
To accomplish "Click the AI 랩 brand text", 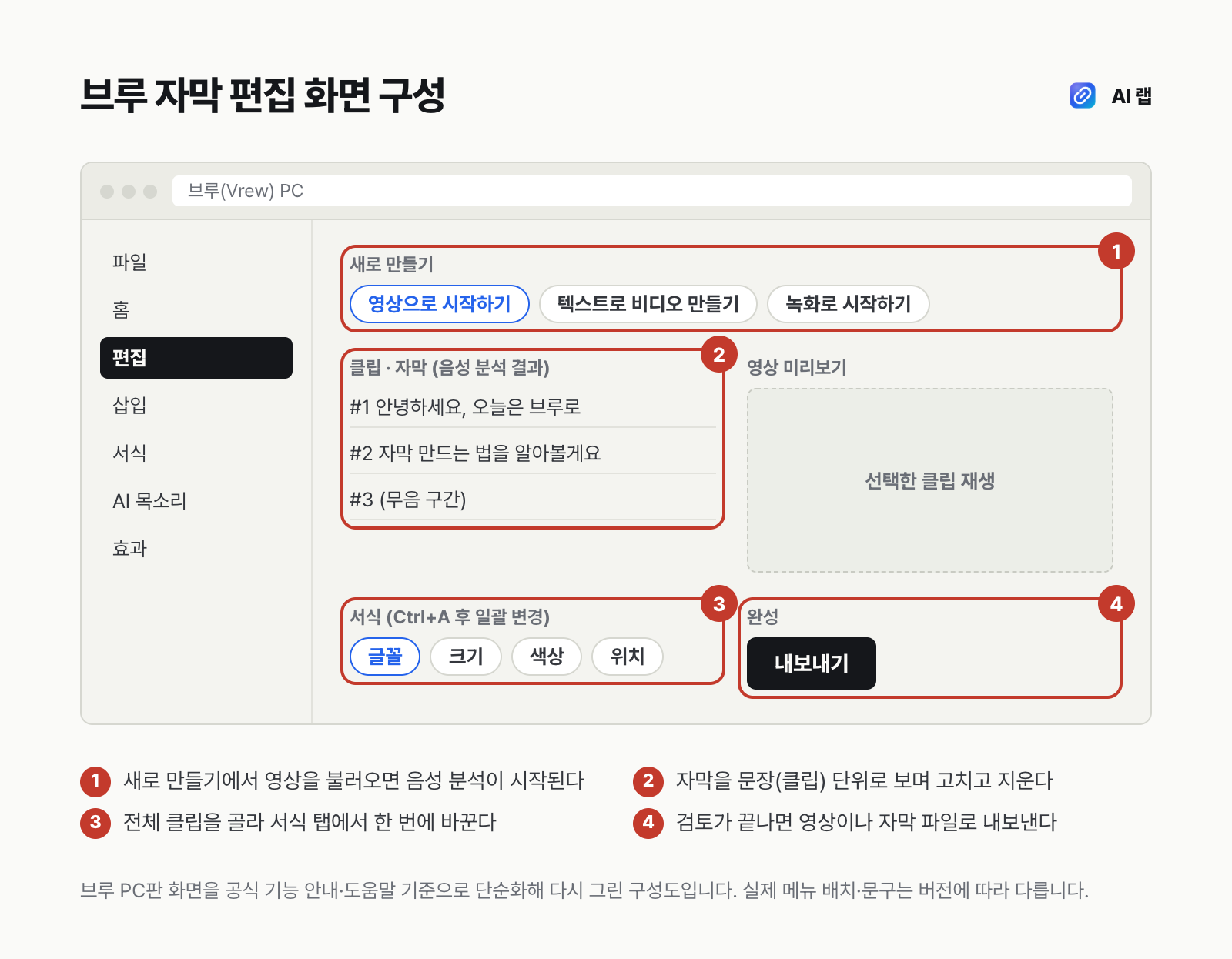I will [1132, 96].
